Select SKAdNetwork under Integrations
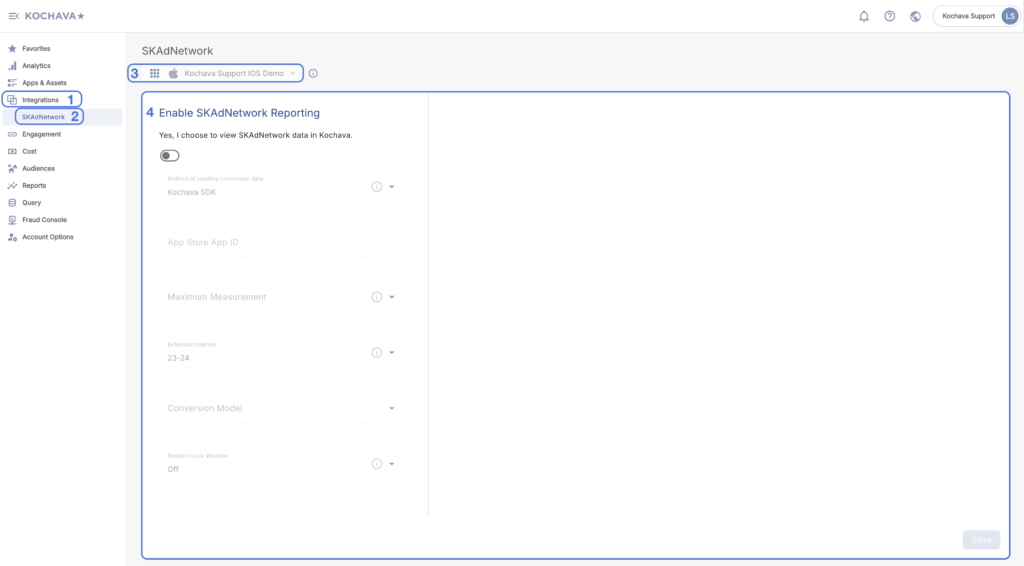Screen dimensions: 1024x566 [43, 117]
